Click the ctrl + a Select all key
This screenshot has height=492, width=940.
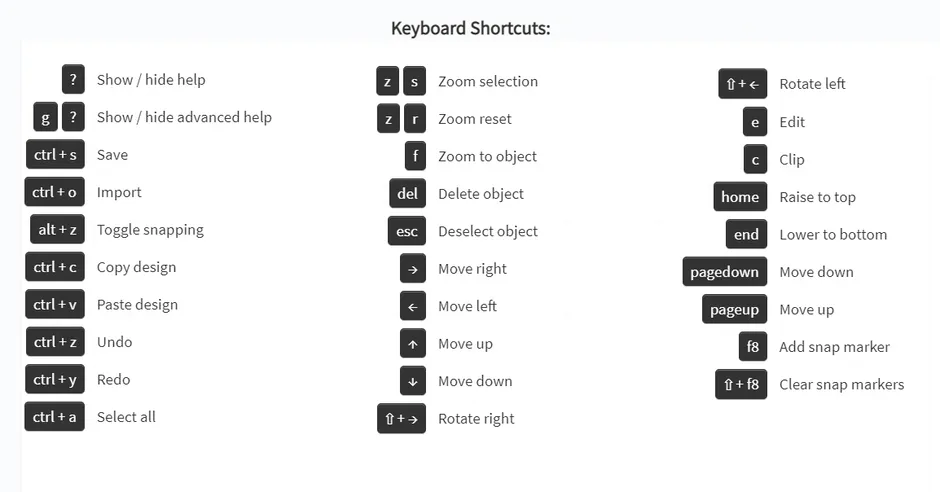pos(55,417)
